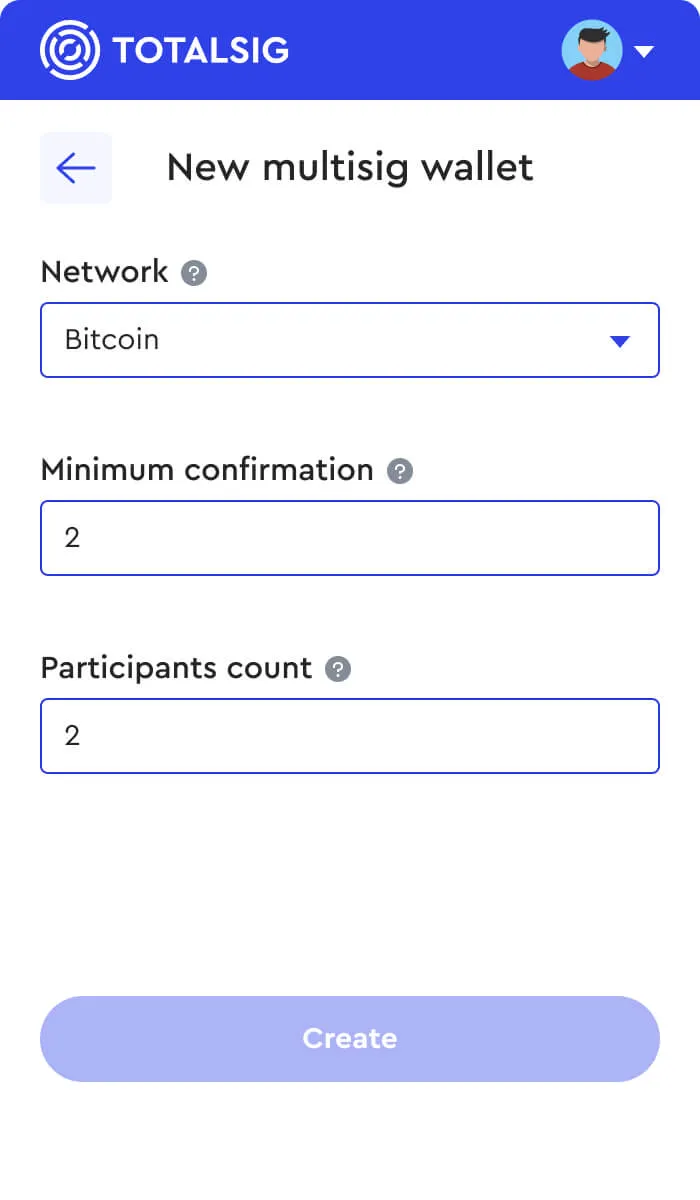
Task: Open the Network dropdown showing Bitcoin
Action: point(350,340)
